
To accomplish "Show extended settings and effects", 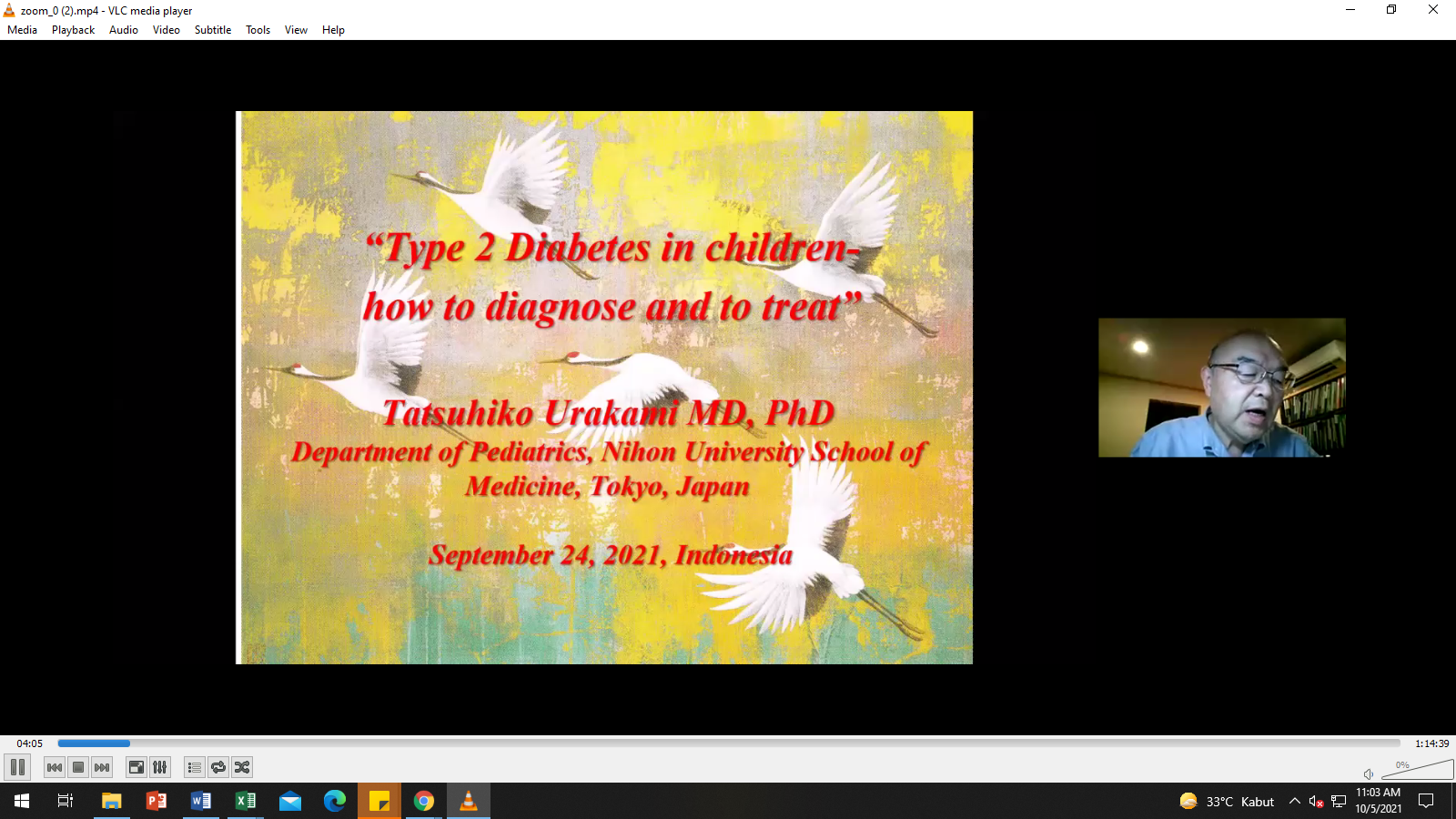I will coord(160,767).
